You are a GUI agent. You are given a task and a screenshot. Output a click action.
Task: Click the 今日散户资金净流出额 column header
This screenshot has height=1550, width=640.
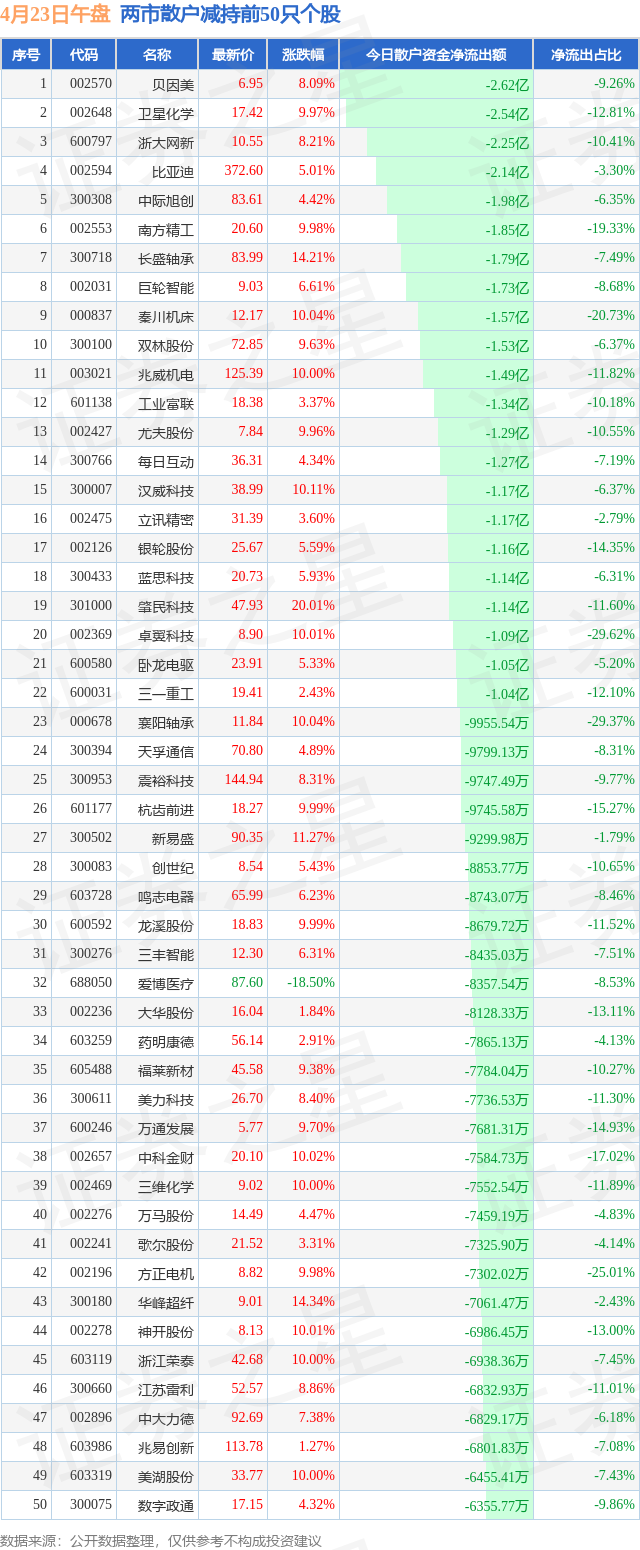[x=436, y=55]
